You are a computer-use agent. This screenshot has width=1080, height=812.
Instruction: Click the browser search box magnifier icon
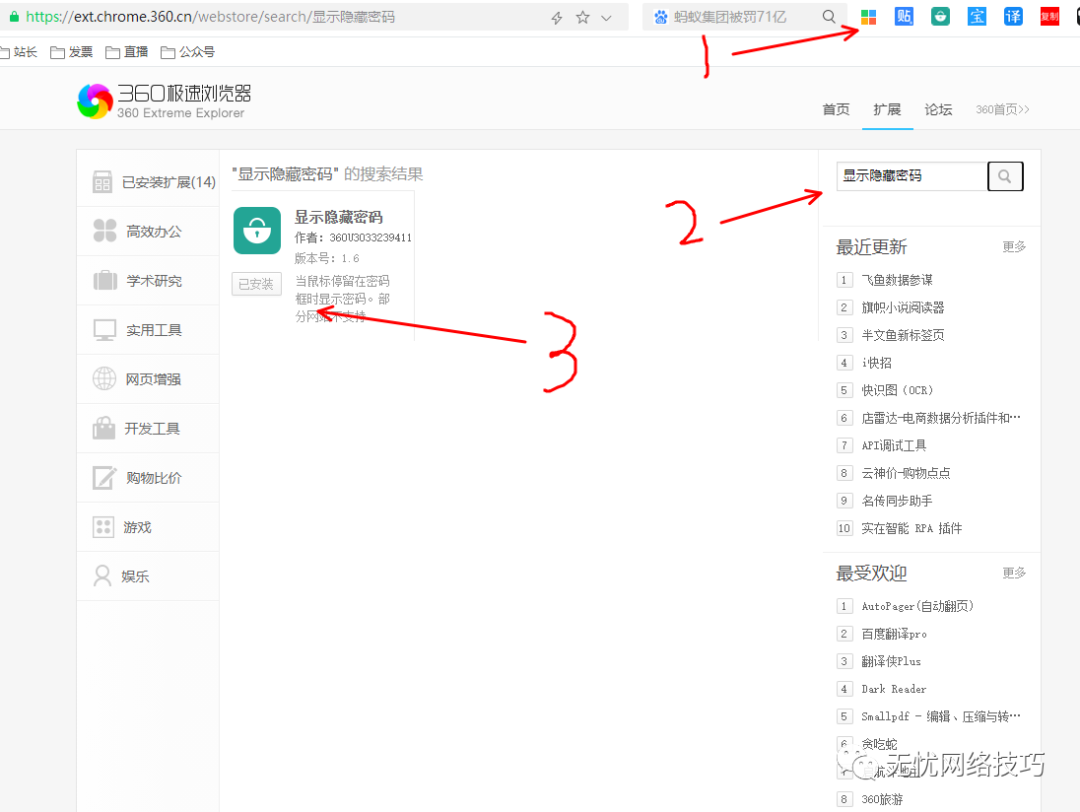point(829,17)
